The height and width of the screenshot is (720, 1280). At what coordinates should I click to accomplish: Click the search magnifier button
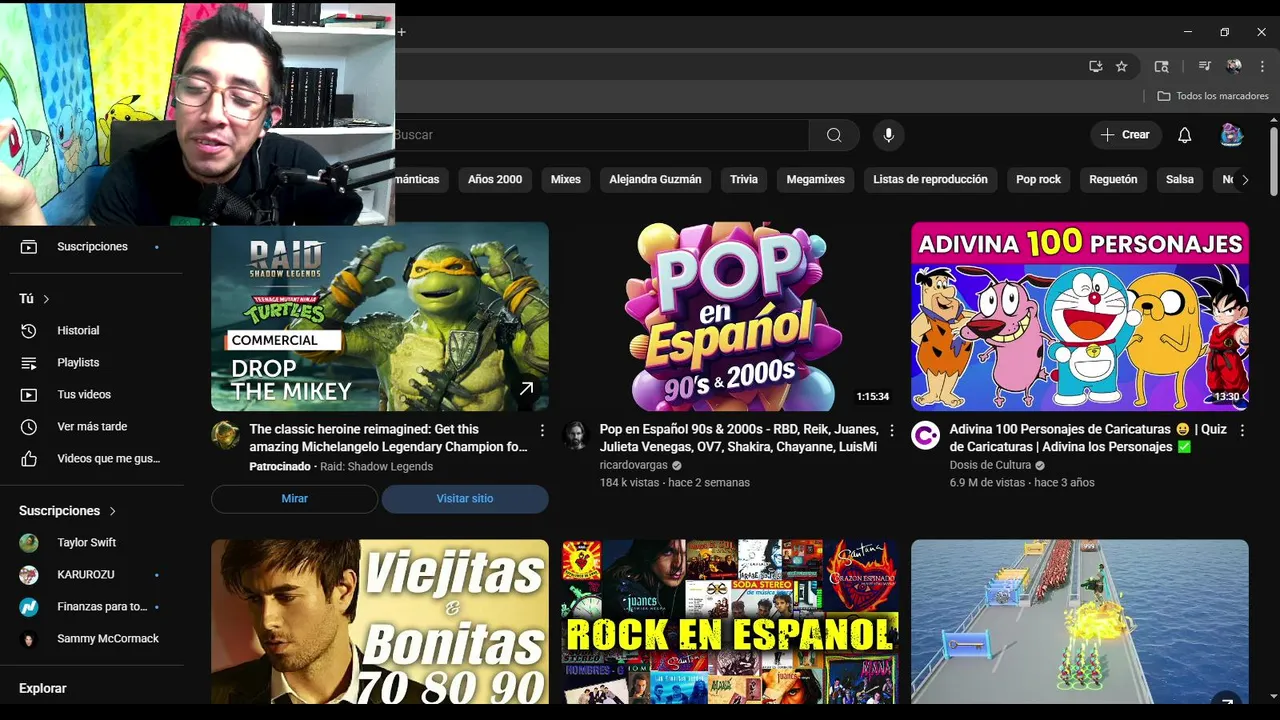(834, 135)
